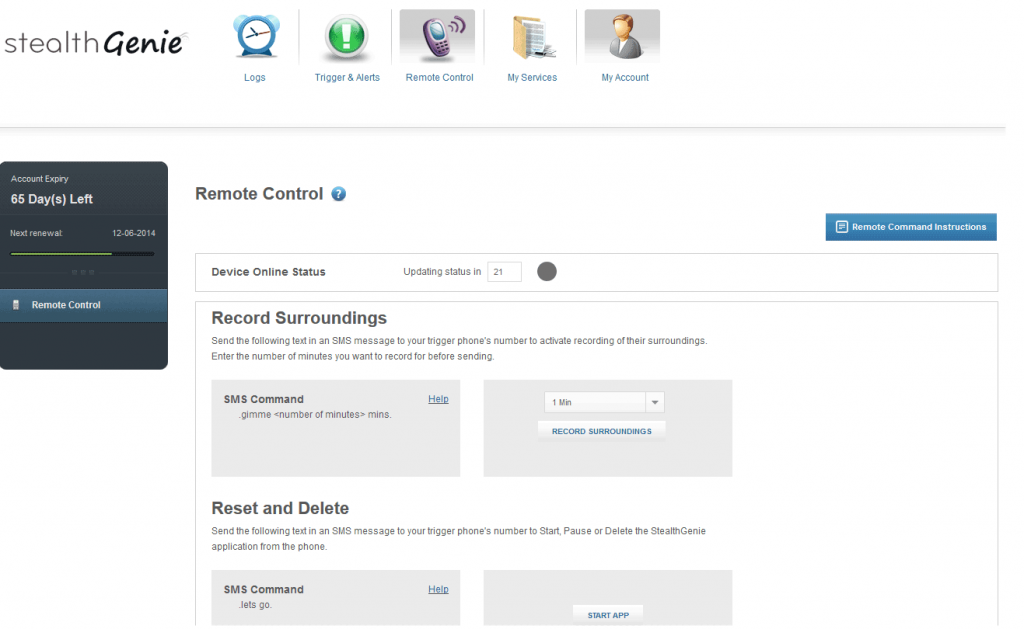The width and height of the screenshot is (1024, 629).
Task: Click the 'Device Online Status' label
Action: tap(268, 272)
